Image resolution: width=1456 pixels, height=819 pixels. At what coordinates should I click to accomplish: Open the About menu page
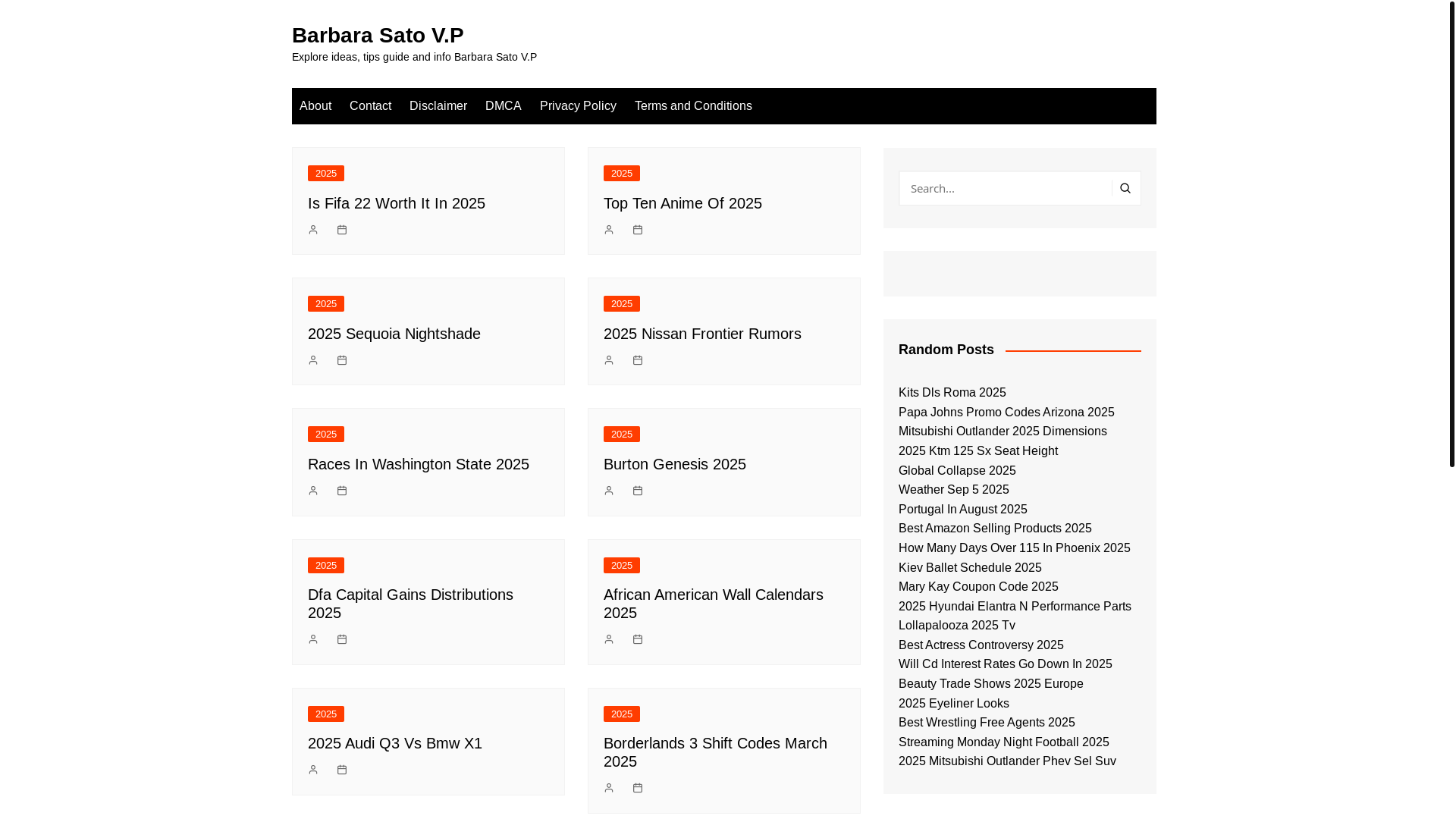point(315,106)
